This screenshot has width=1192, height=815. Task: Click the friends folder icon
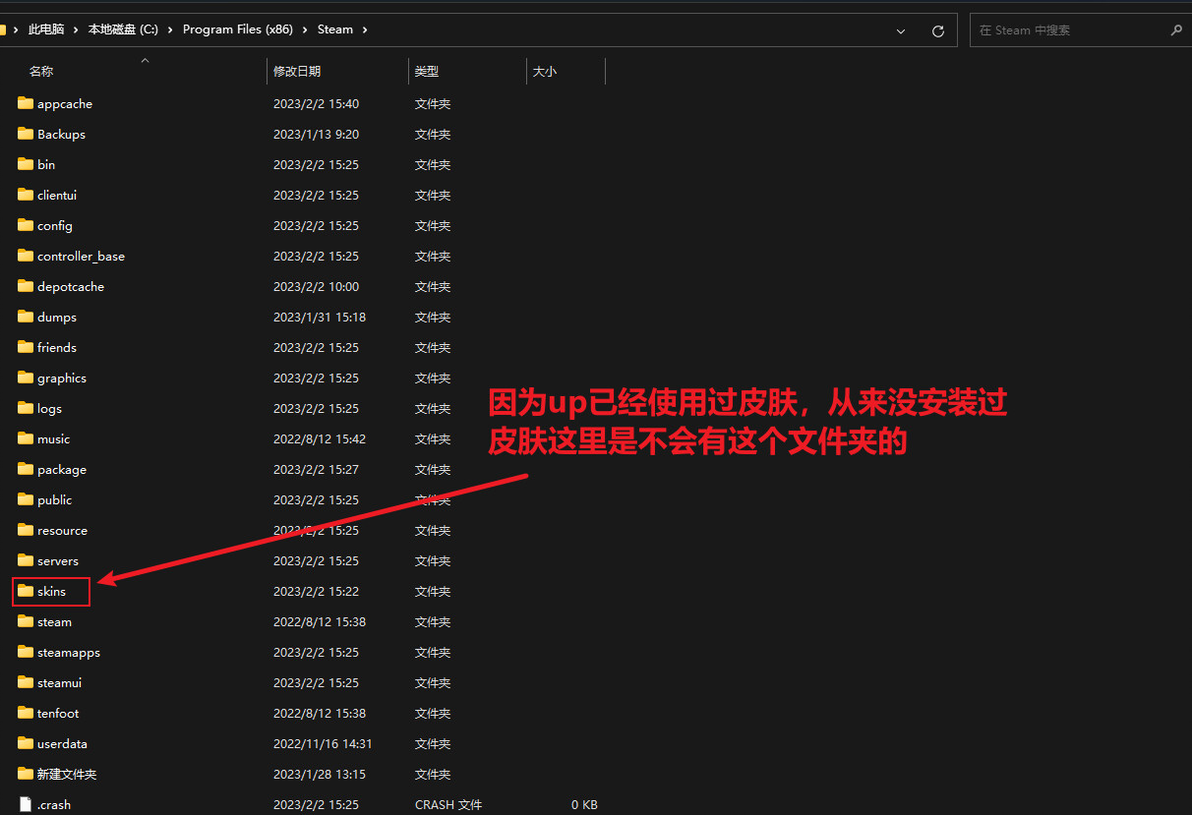25,347
